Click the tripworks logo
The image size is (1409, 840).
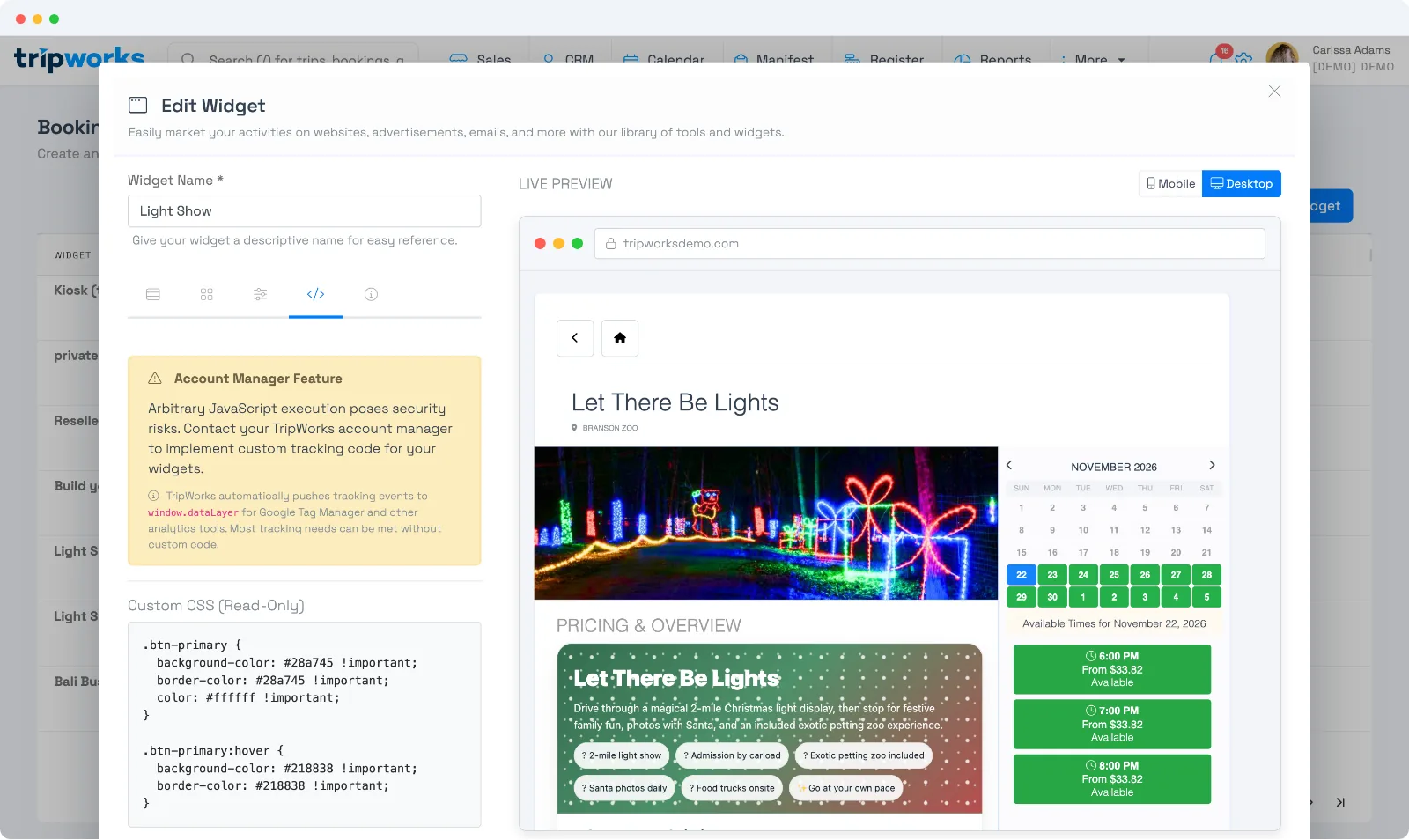(79, 57)
